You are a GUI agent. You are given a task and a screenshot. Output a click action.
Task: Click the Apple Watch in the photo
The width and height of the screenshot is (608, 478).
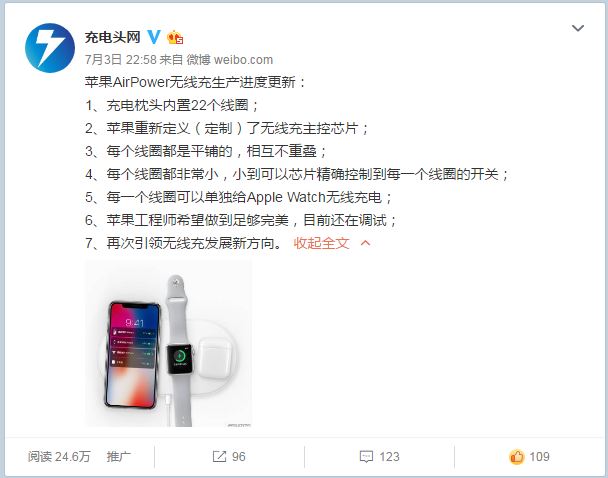(179, 351)
